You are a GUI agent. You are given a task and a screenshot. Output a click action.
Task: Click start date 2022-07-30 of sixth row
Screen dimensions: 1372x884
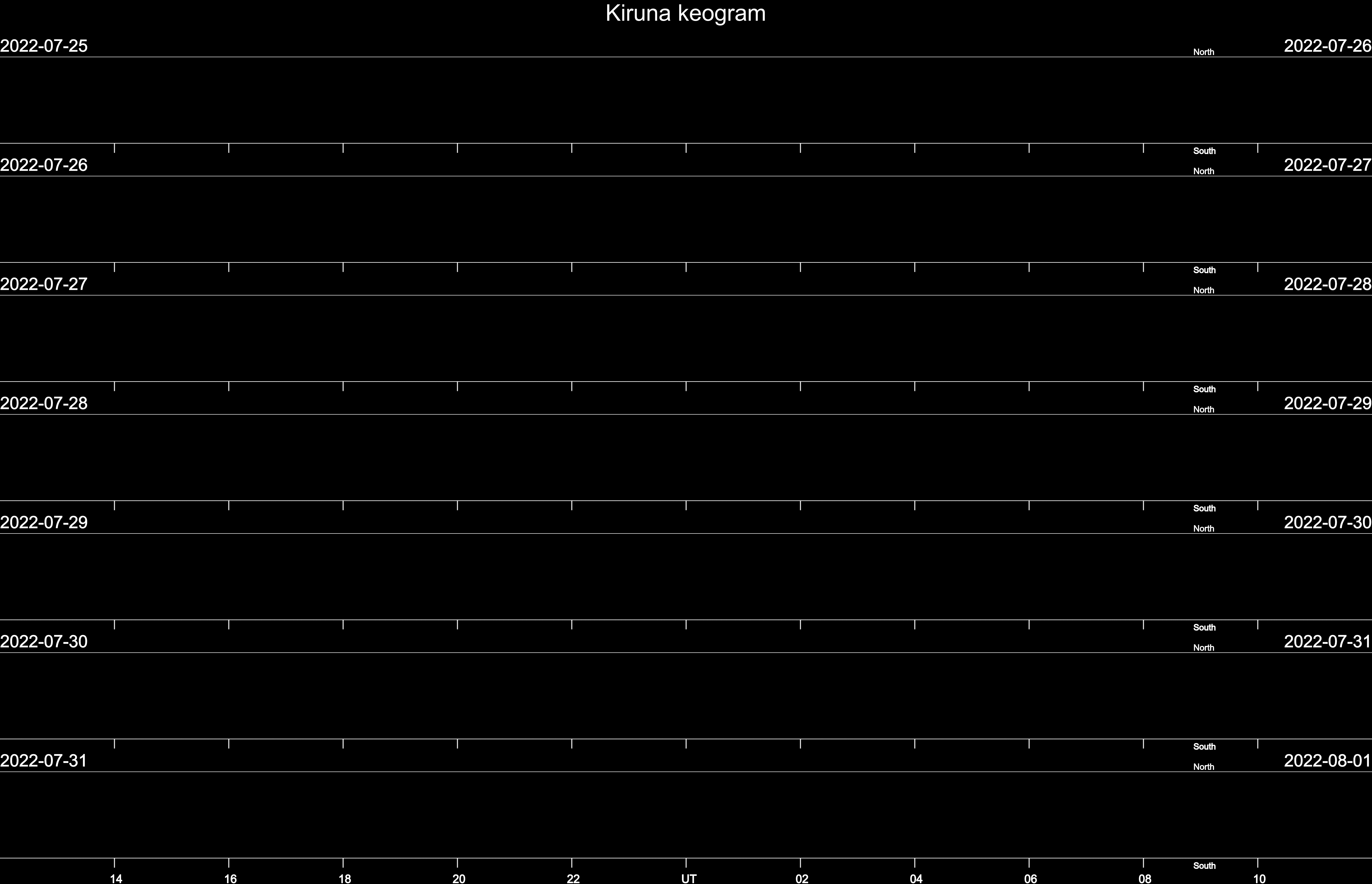(x=44, y=642)
